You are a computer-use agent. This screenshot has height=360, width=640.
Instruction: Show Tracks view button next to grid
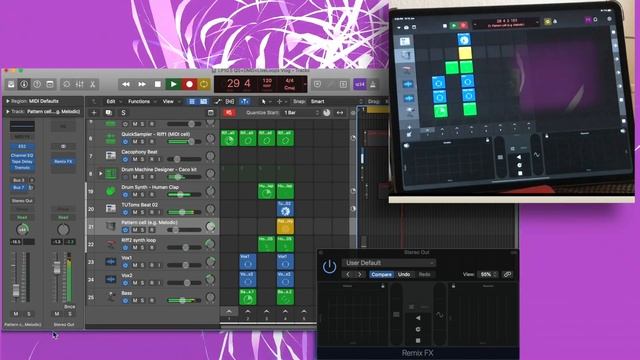[203, 102]
